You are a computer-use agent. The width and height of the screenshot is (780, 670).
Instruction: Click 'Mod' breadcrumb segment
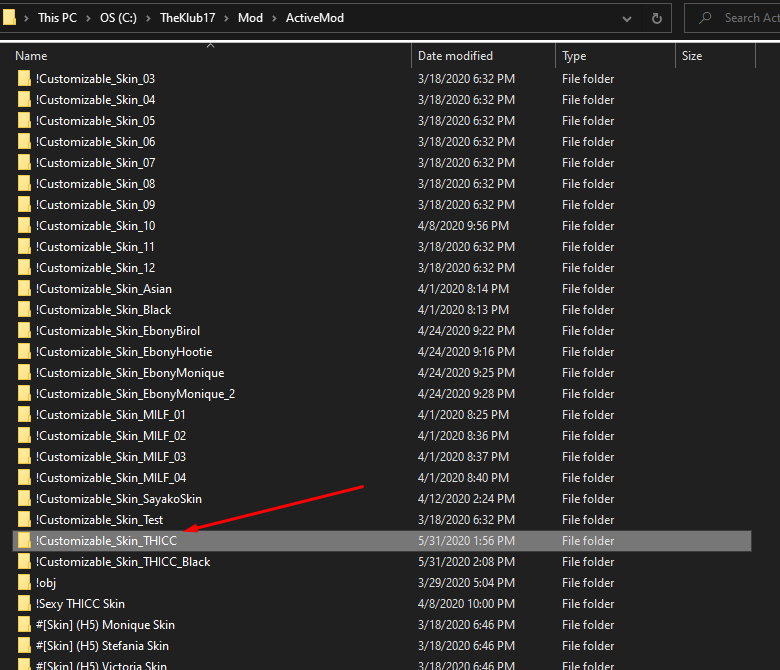(250, 18)
